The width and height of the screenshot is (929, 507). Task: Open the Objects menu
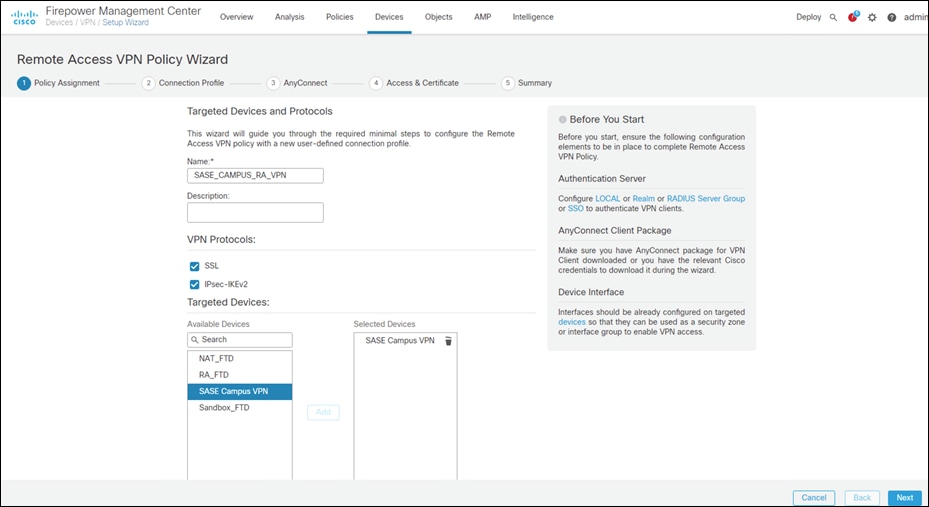(438, 17)
